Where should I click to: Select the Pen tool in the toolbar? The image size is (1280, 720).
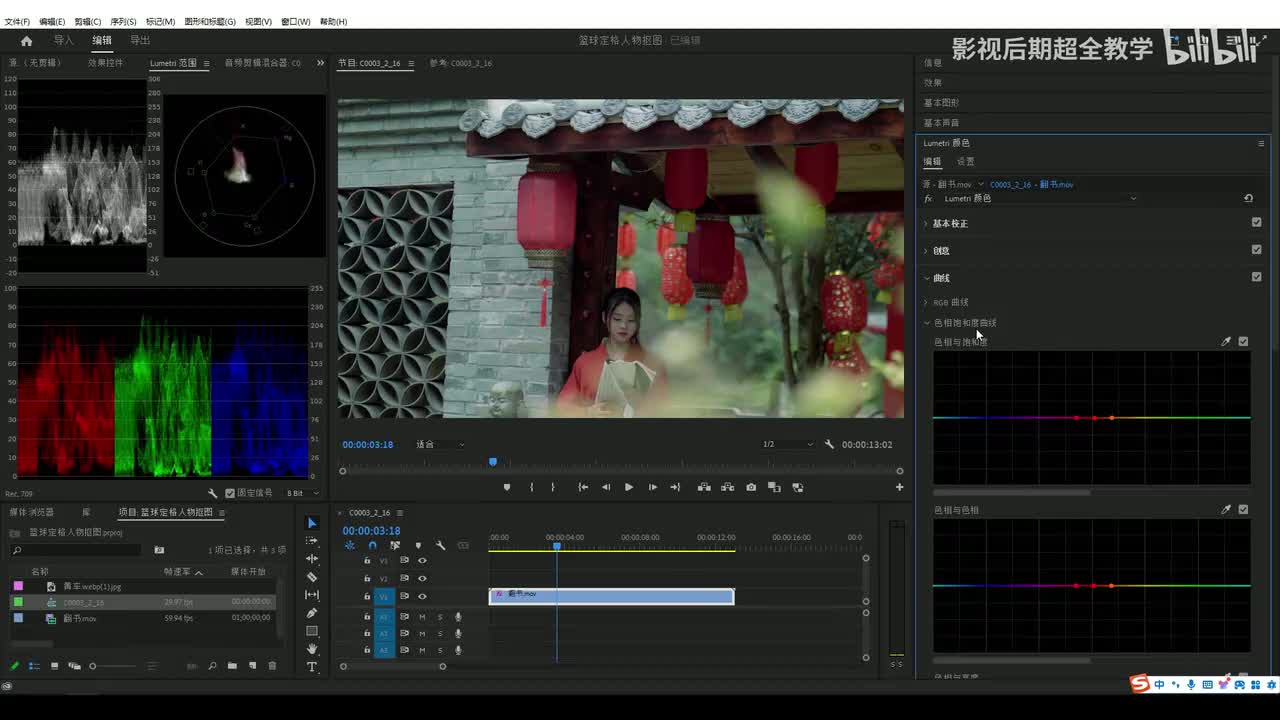(x=312, y=613)
